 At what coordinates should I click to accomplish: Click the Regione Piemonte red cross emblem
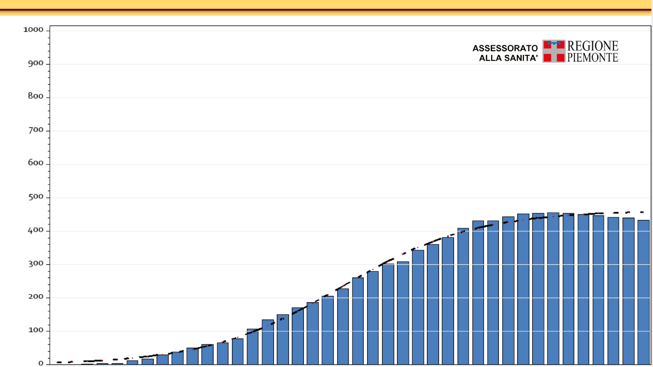pos(553,51)
